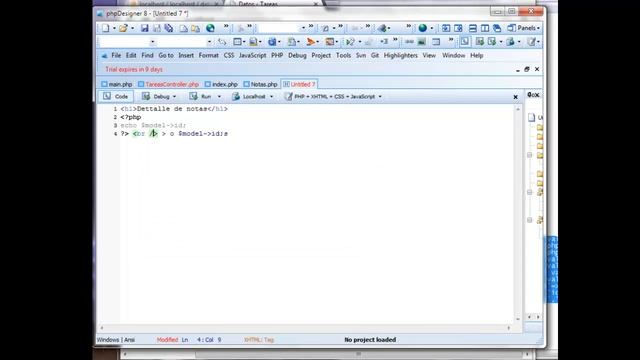The image size is (640, 360).
Task: Click the undo/redo arrows icon
Action: (222, 42)
